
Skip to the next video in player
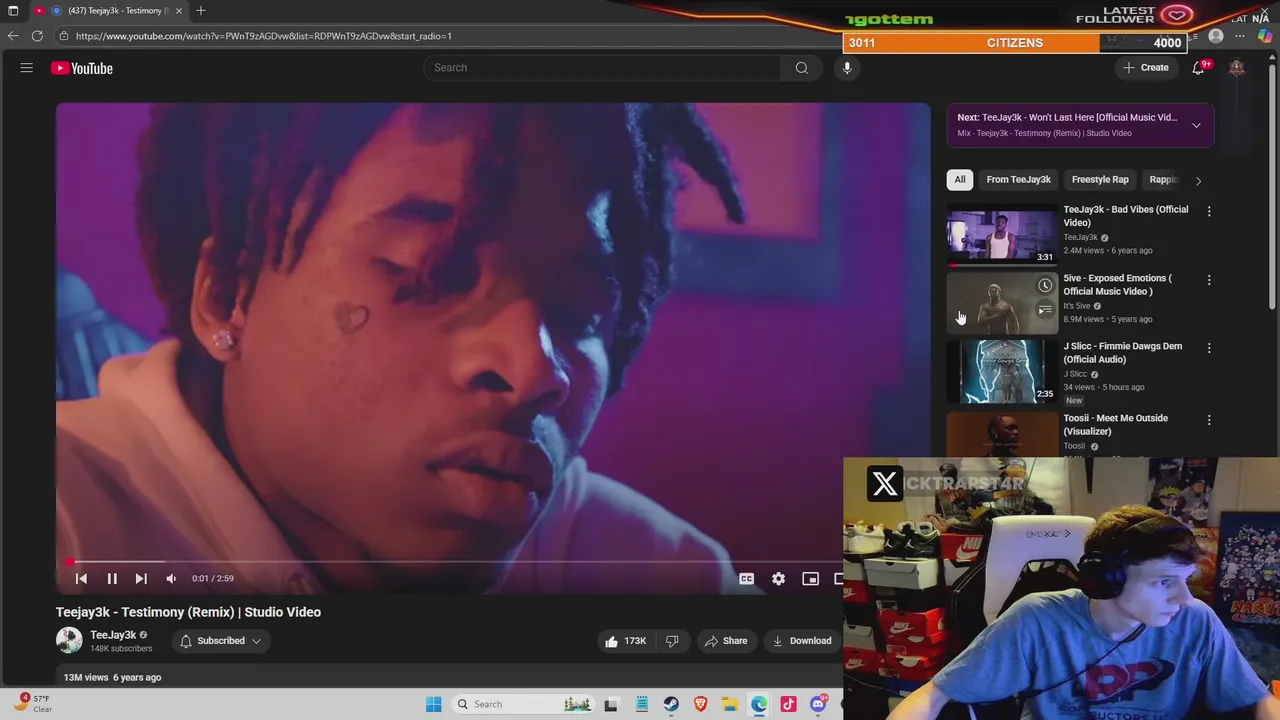click(141, 578)
